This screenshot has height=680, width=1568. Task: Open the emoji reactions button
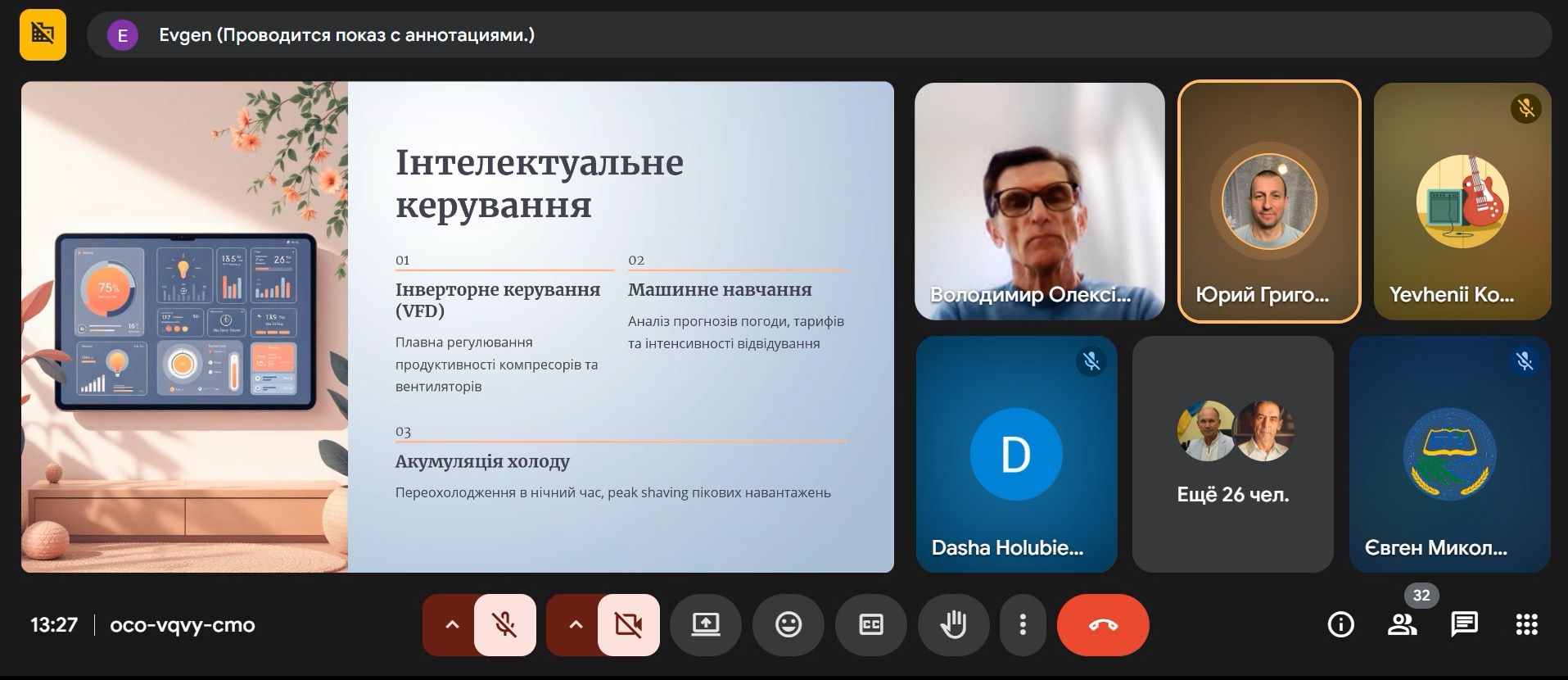click(x=788, y=625)
